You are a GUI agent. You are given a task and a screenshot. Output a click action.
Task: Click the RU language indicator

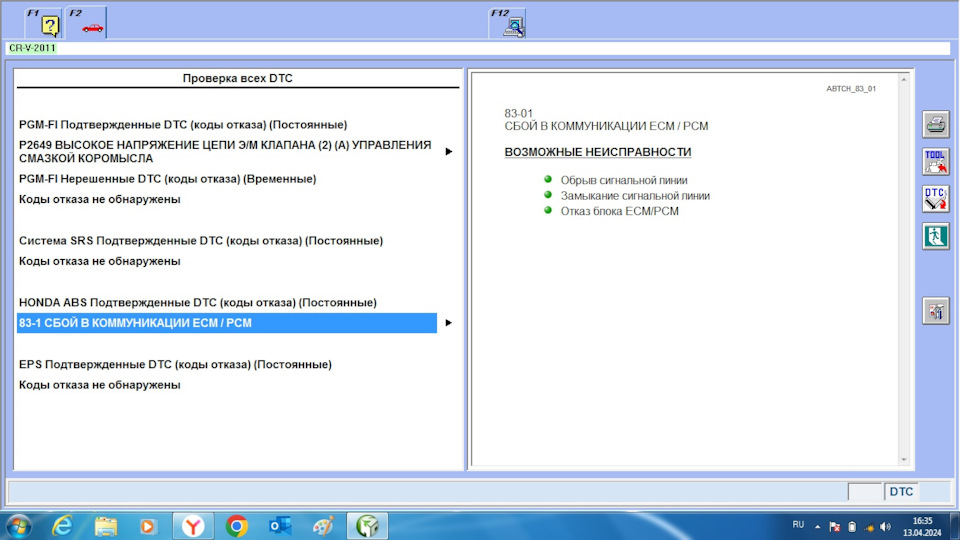click(x=798, y=525)
